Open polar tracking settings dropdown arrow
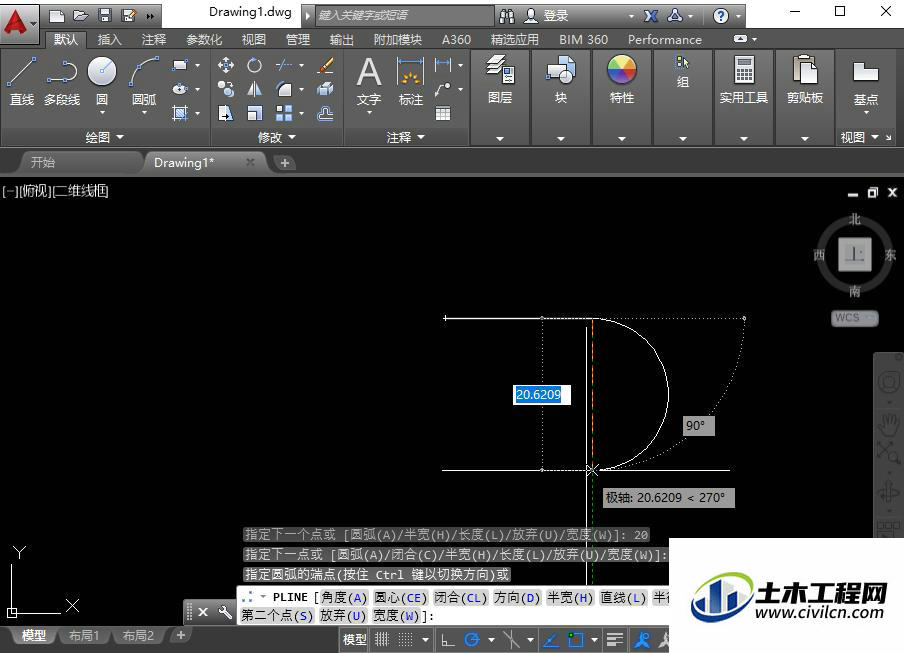This screenshot has height=653, width=904. (x=491, y=639)
